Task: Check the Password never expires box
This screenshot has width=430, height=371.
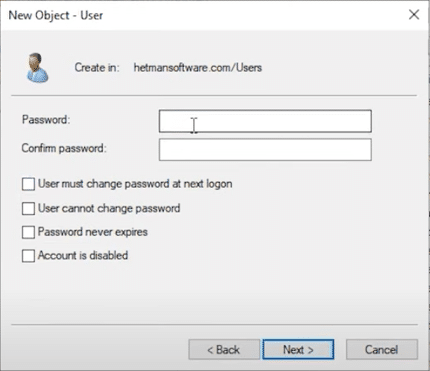Action: 28,232
